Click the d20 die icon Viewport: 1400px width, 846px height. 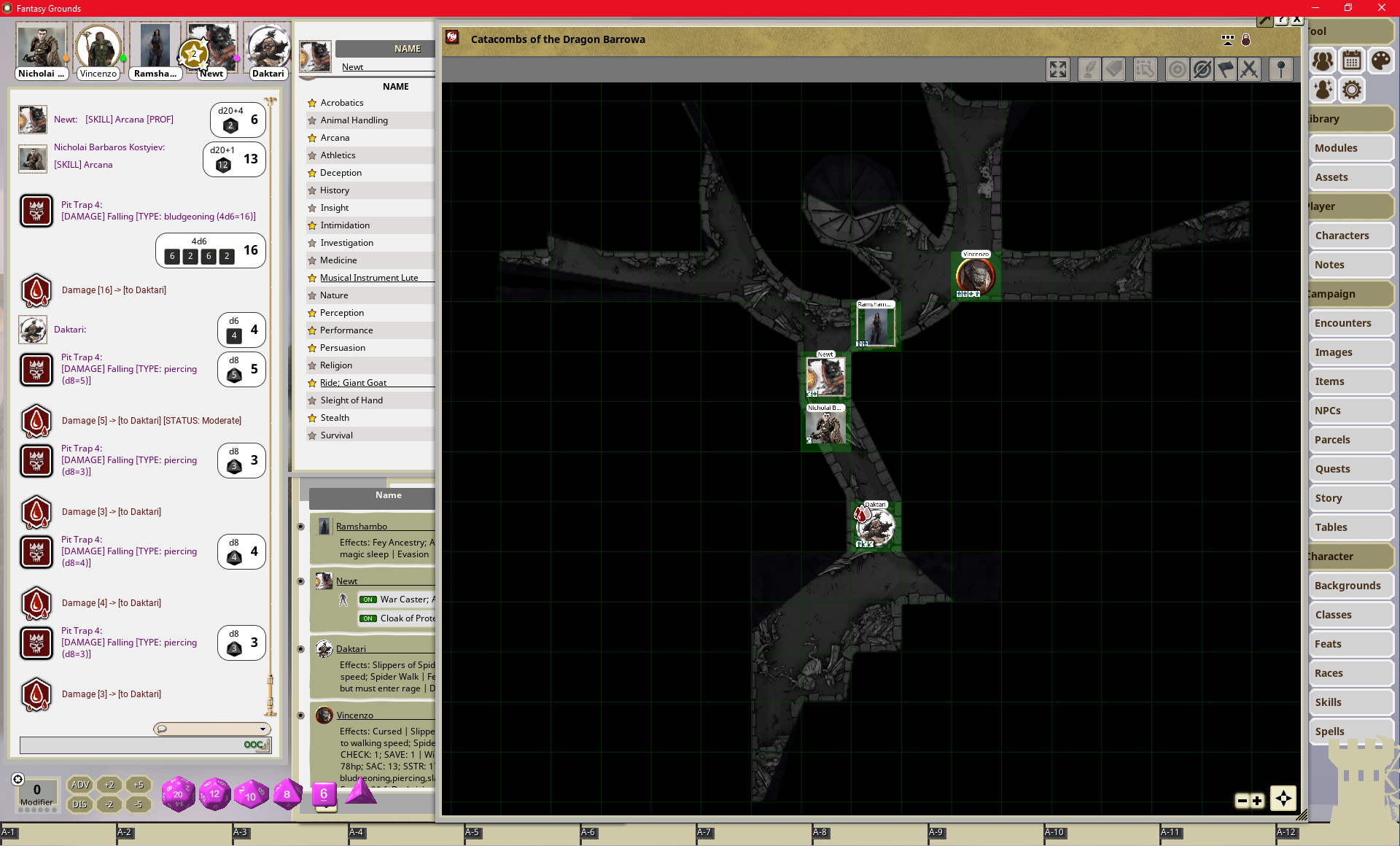pyautogui.click(x=178, y=793)
